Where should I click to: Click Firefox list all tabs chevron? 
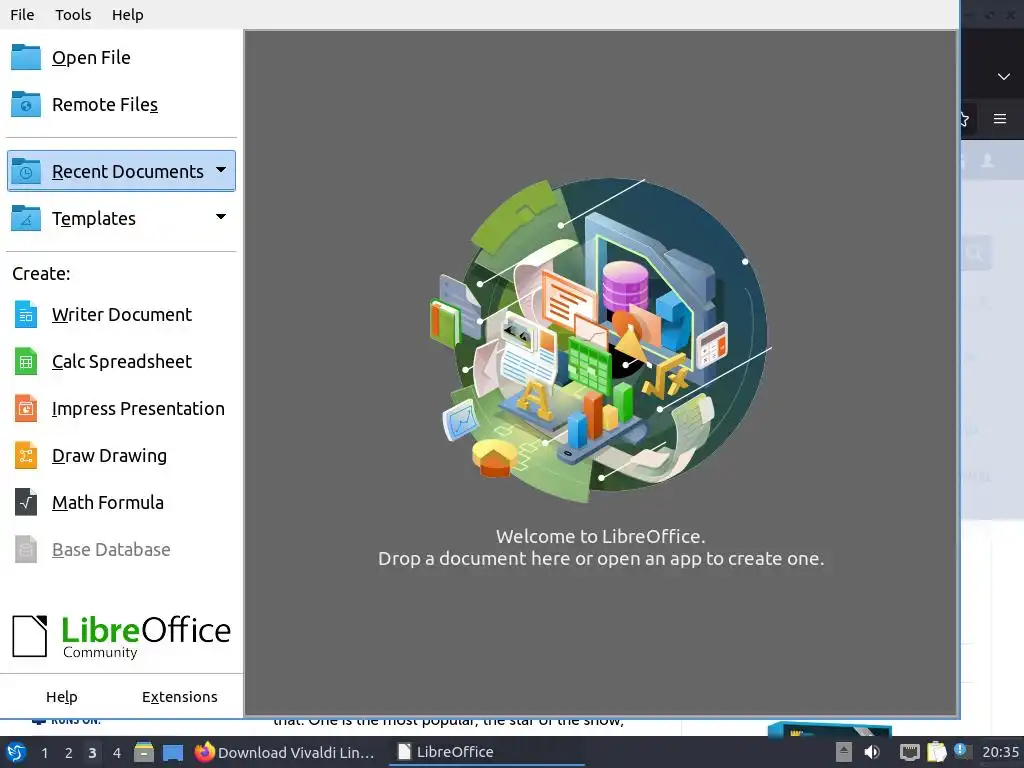coord(1004,76)
